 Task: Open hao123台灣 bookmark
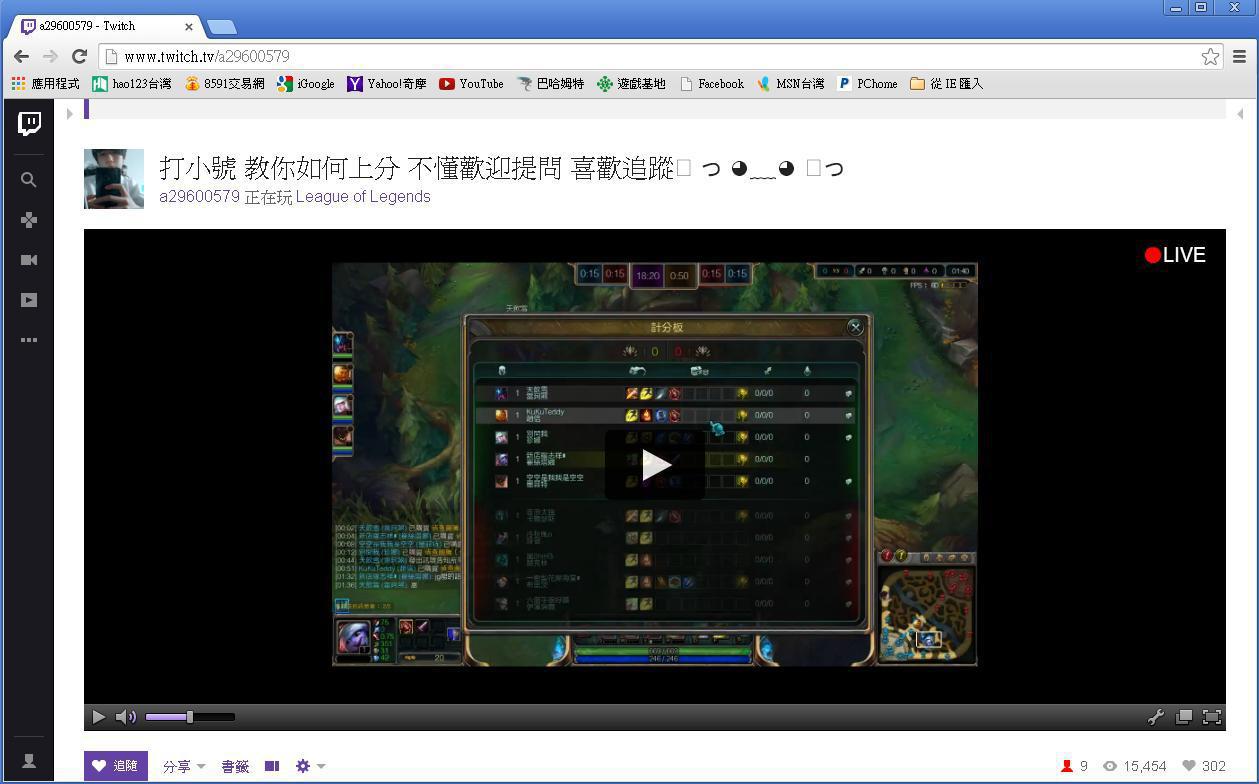point(132,84)
